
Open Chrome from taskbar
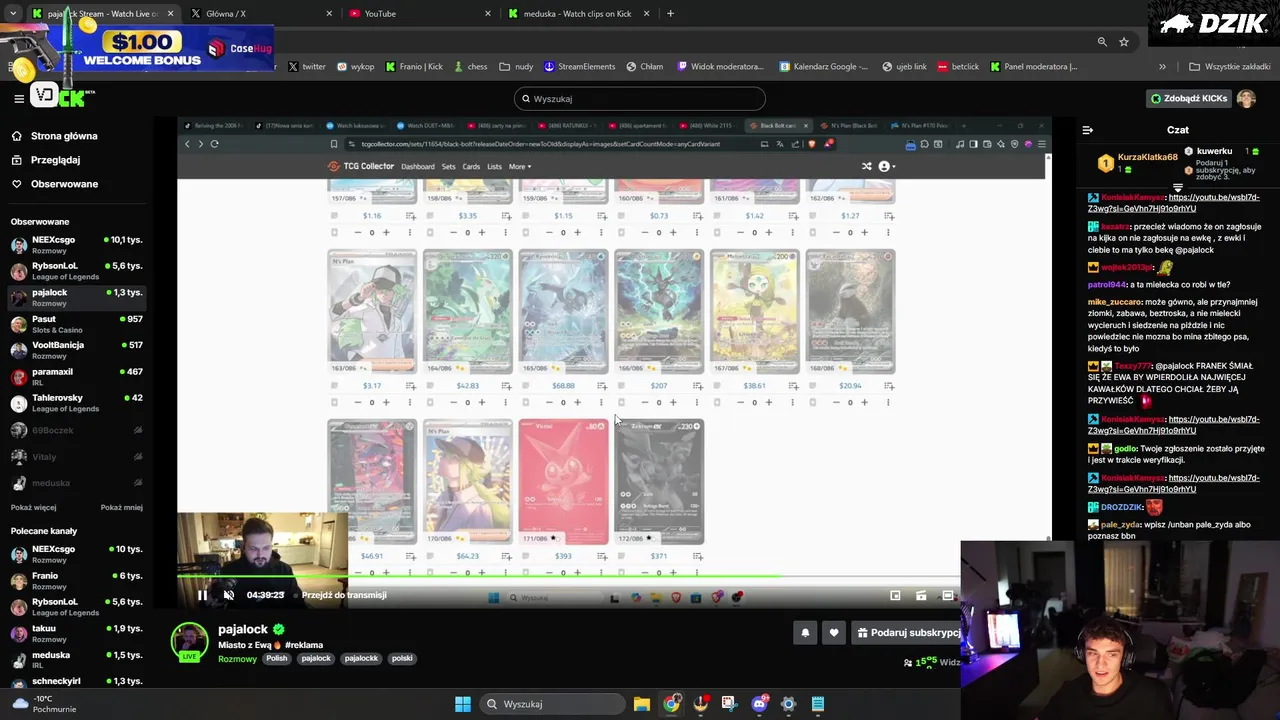click(x=671, y=704)
